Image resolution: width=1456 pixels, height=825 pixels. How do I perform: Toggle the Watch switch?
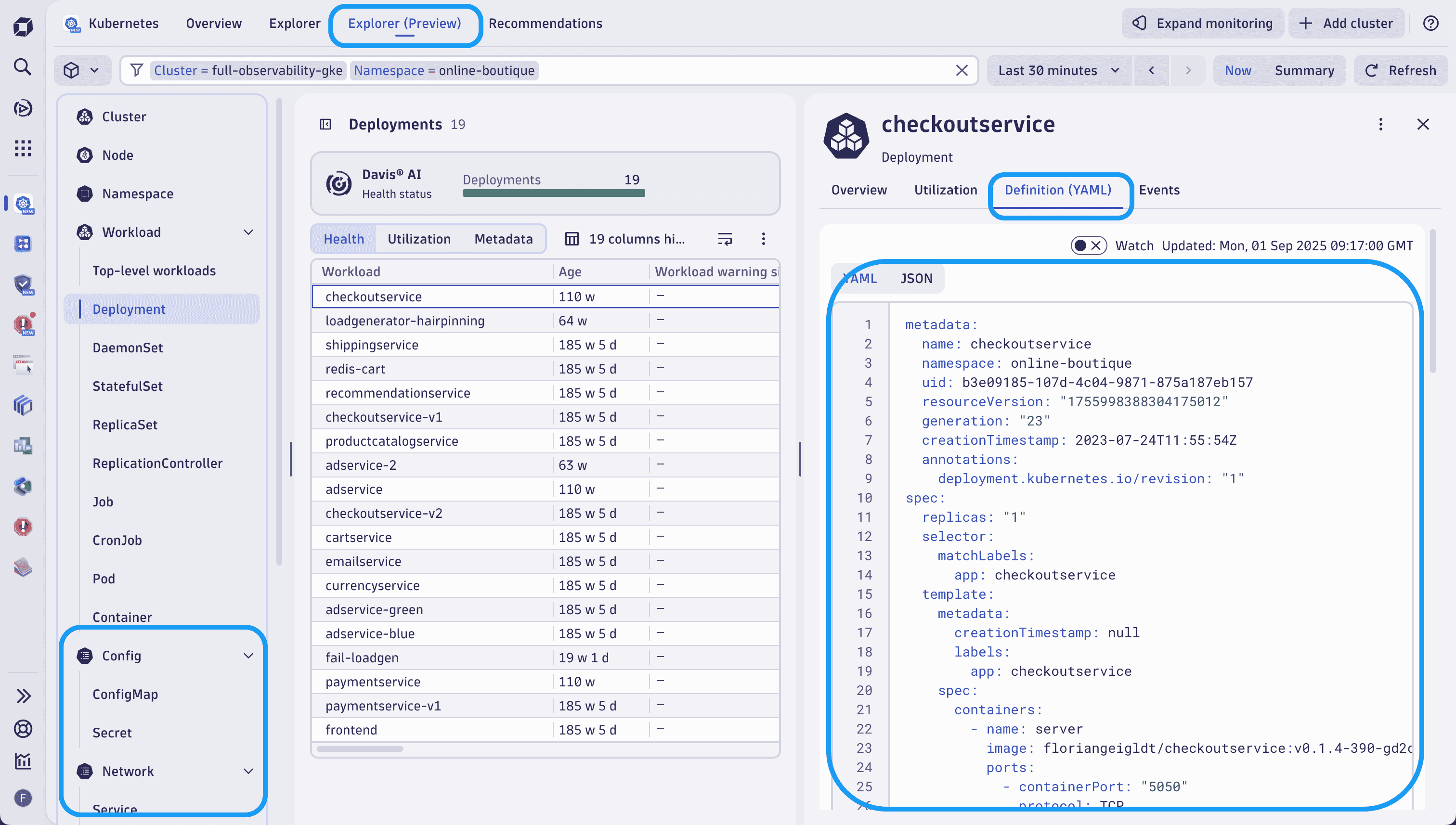tap(1088, 245)
